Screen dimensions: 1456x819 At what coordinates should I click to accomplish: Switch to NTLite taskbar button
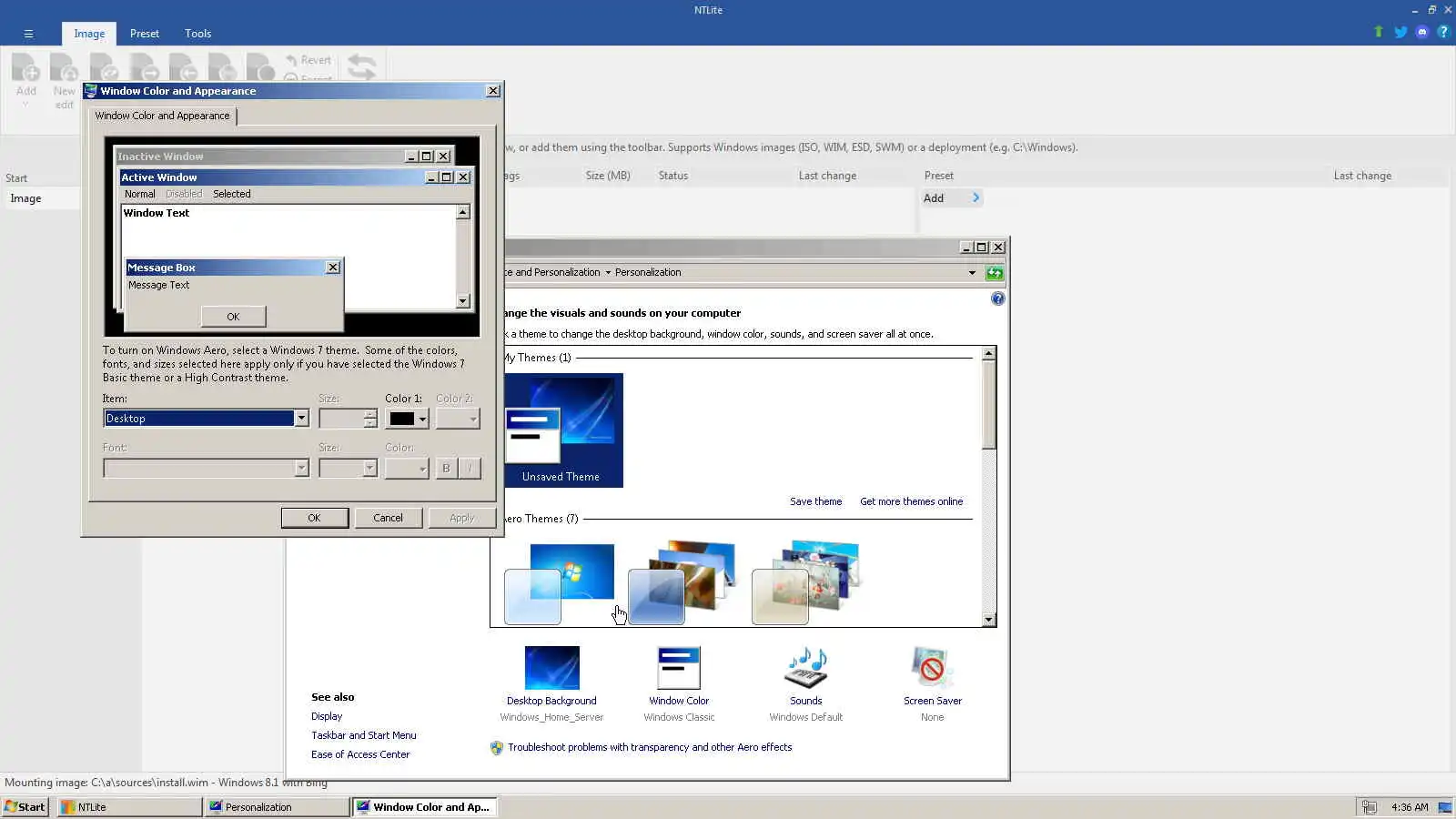click(x=129, y=807)
